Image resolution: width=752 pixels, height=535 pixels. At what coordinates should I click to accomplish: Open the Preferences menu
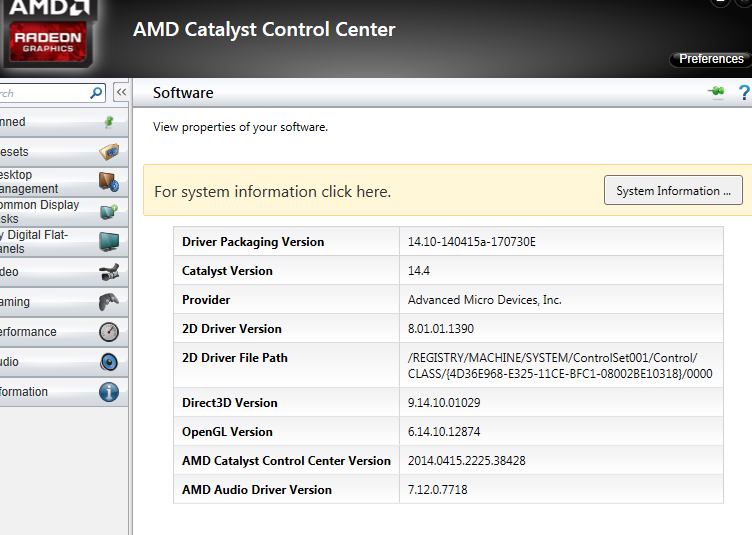point(711,59)
